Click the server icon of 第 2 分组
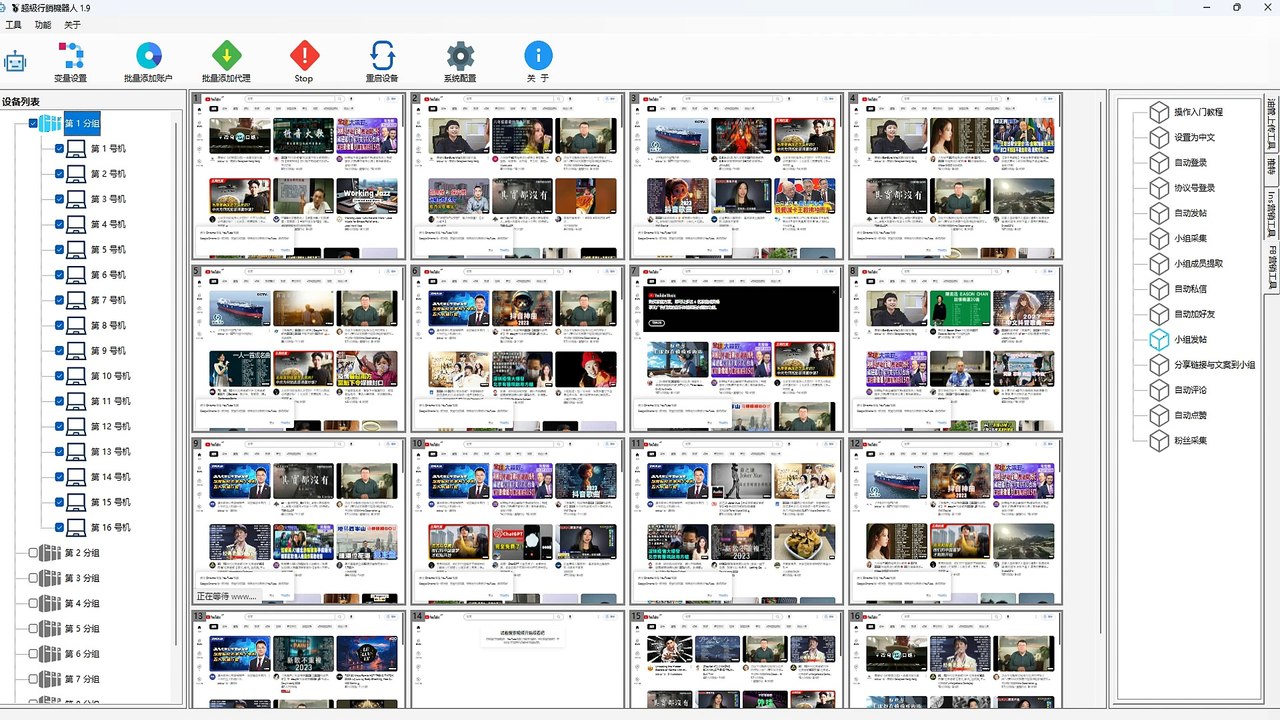 tap(50, 553)
